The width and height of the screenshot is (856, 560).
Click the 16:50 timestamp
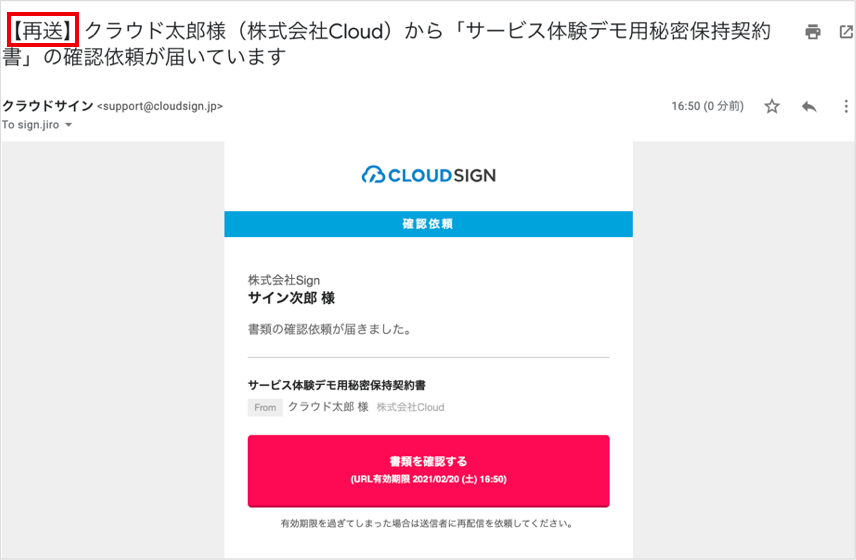708,106
